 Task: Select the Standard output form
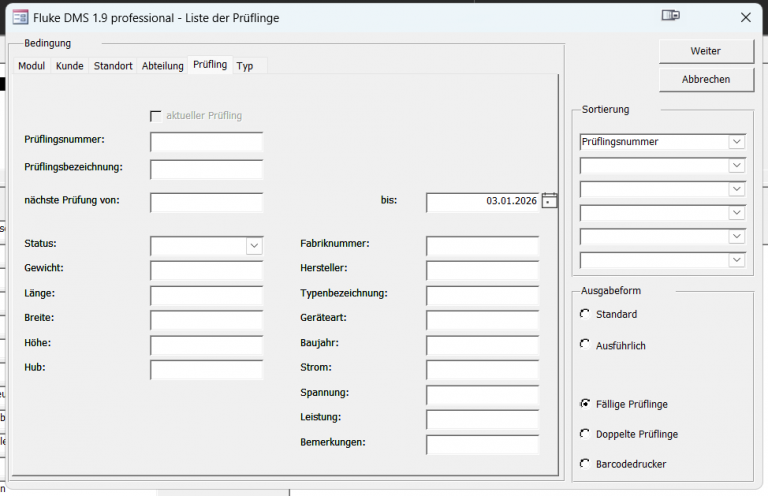[x=585, y=314]
